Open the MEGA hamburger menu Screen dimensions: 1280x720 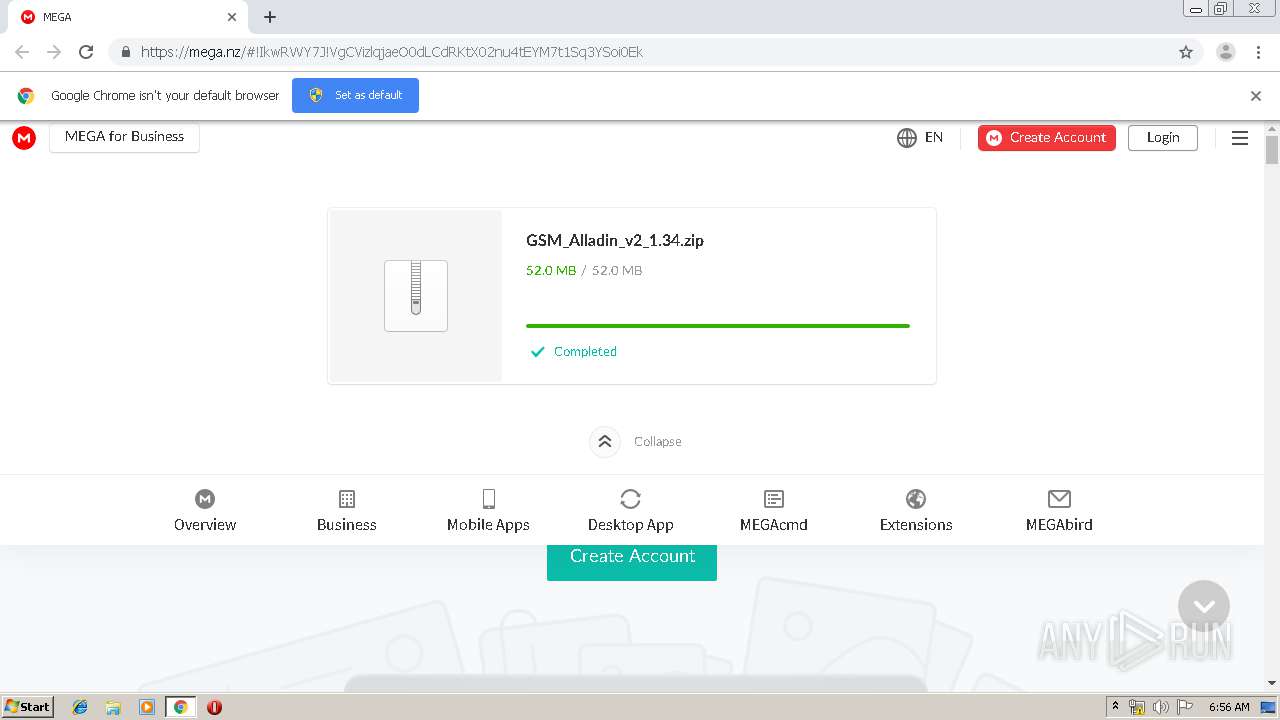pos(1240,138)
